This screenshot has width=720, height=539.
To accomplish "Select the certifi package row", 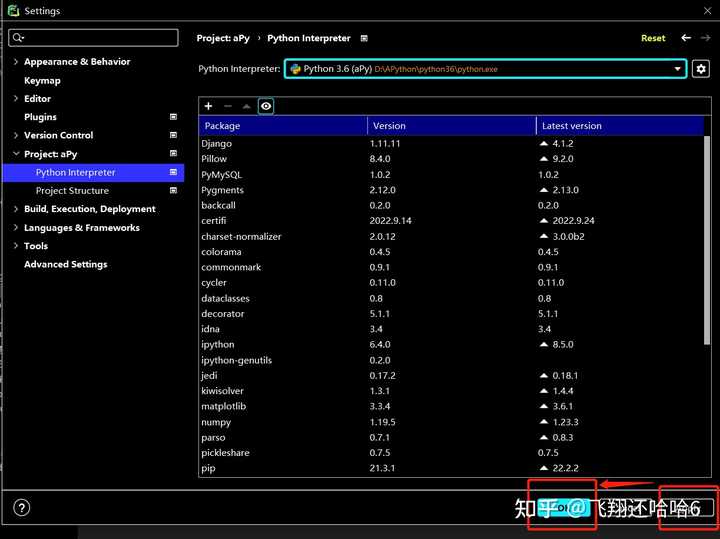I will (451, 221).
